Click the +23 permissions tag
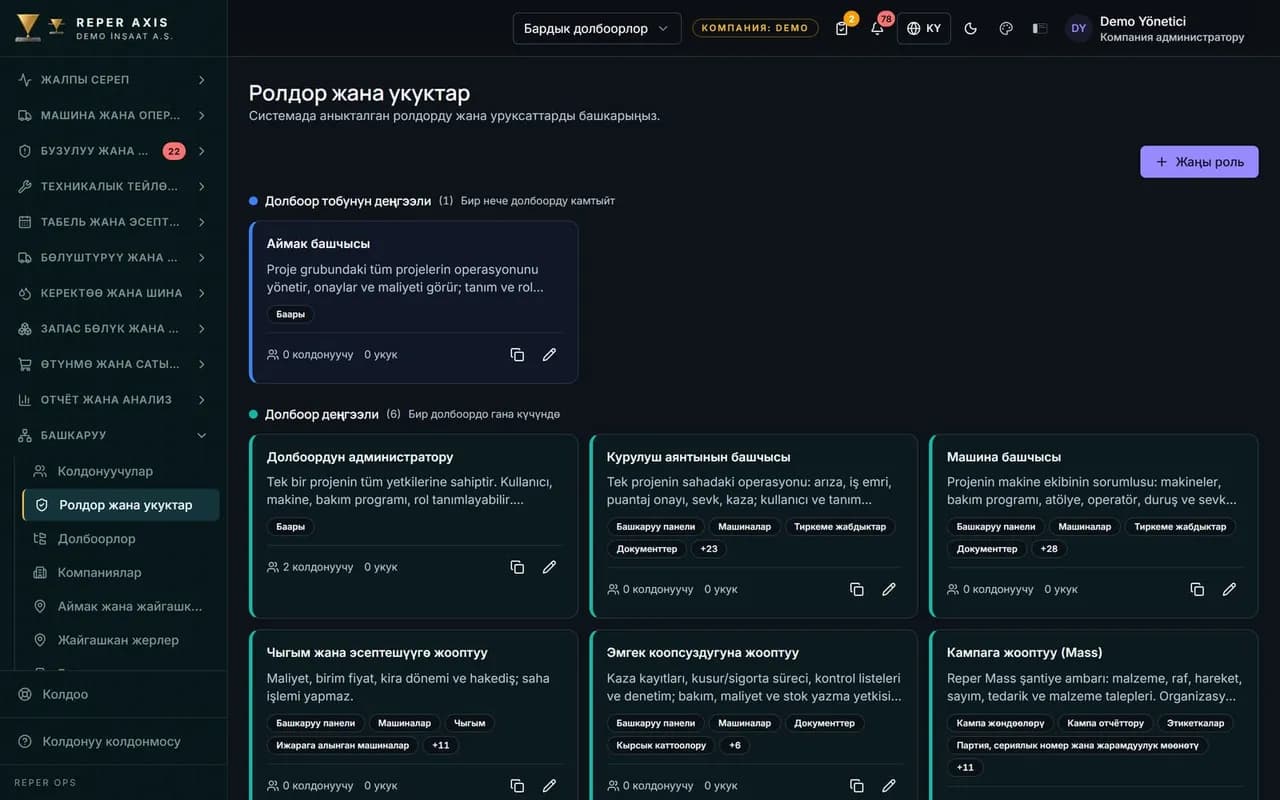 [709, 549]
